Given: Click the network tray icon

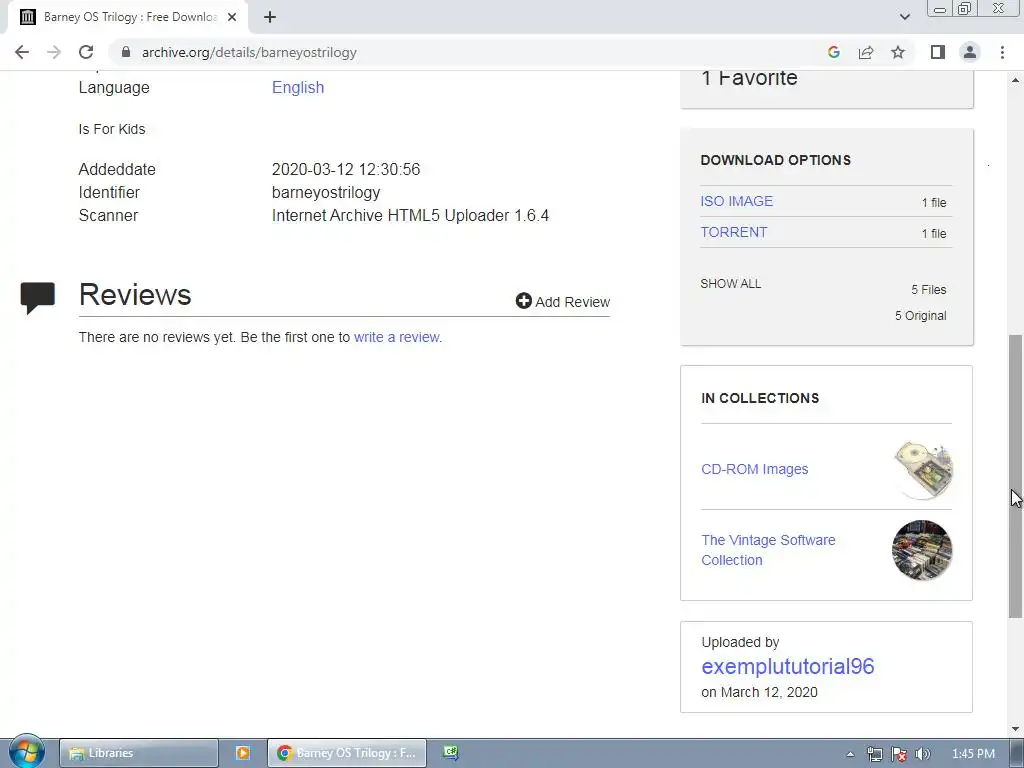Looking at the screenshot, I should 874,754.
